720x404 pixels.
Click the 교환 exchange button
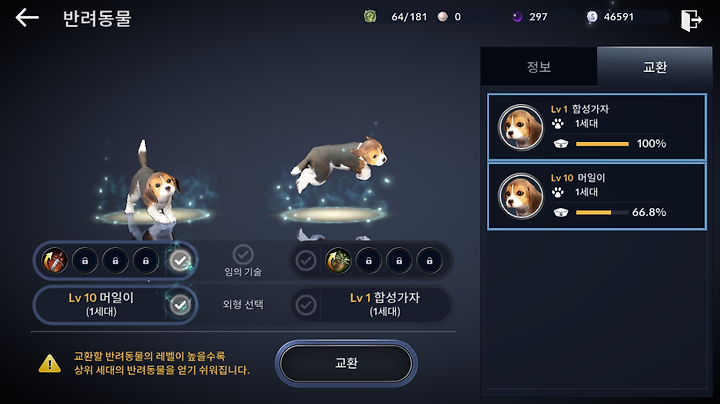(x=346, y=363)
